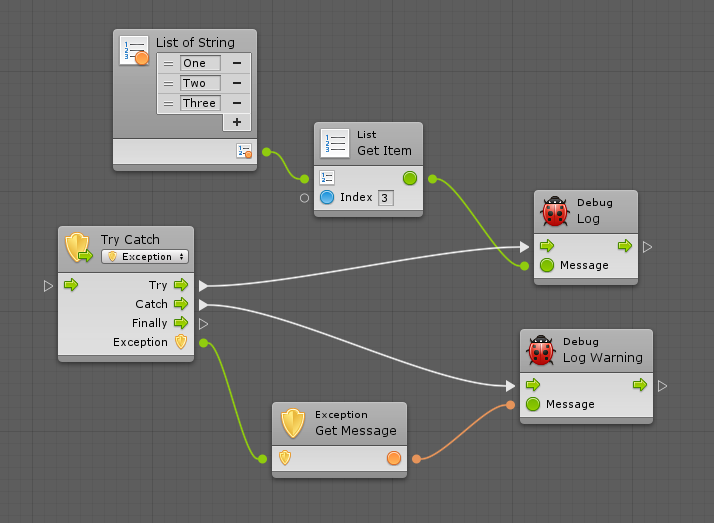The image size is (714, 523).
Task: Click the list output port icon on List of String
Action: [x=243, y=151]
